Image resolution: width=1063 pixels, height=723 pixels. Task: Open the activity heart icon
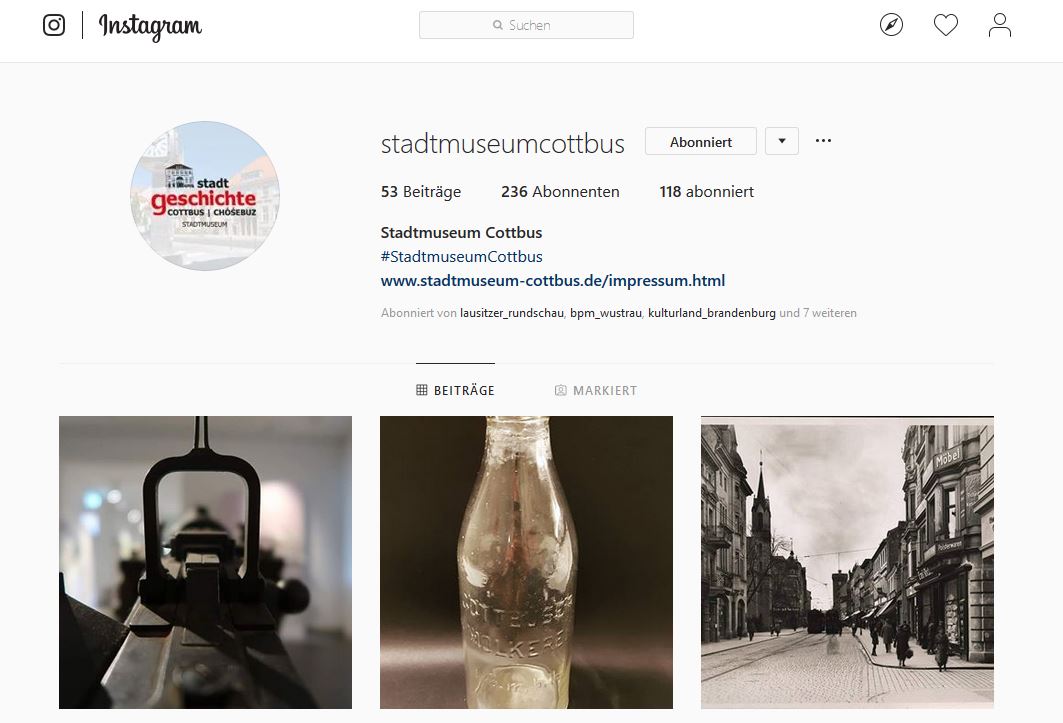[x=945, y=25]
